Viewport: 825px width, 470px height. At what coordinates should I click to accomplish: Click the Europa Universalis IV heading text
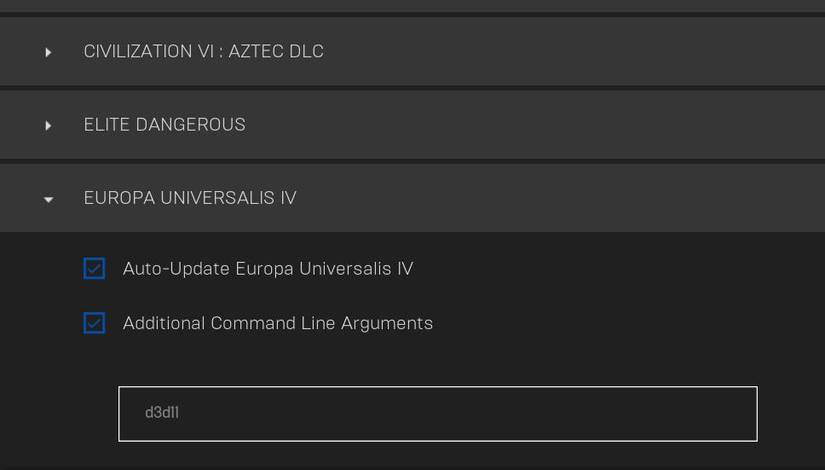(190, 198)
